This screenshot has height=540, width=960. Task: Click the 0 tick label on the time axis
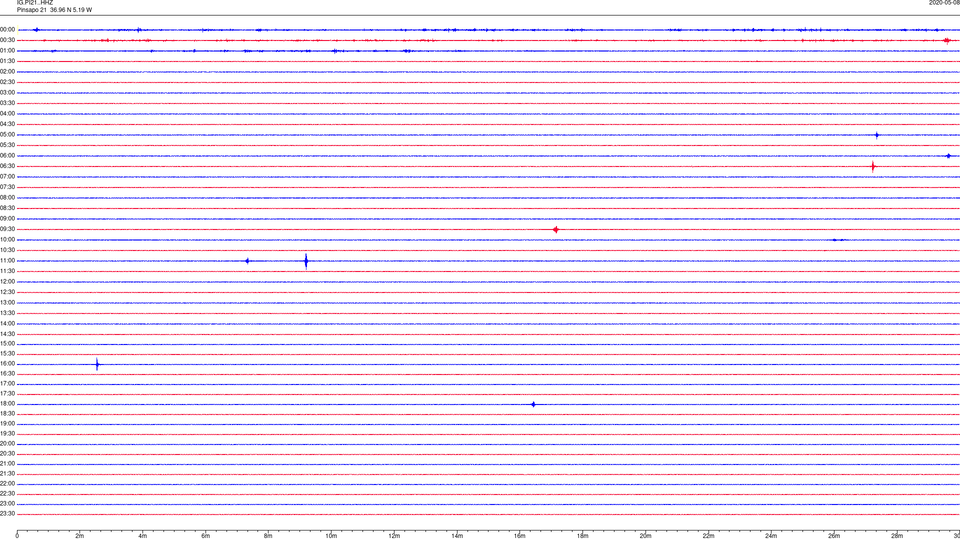pos(17,536)
